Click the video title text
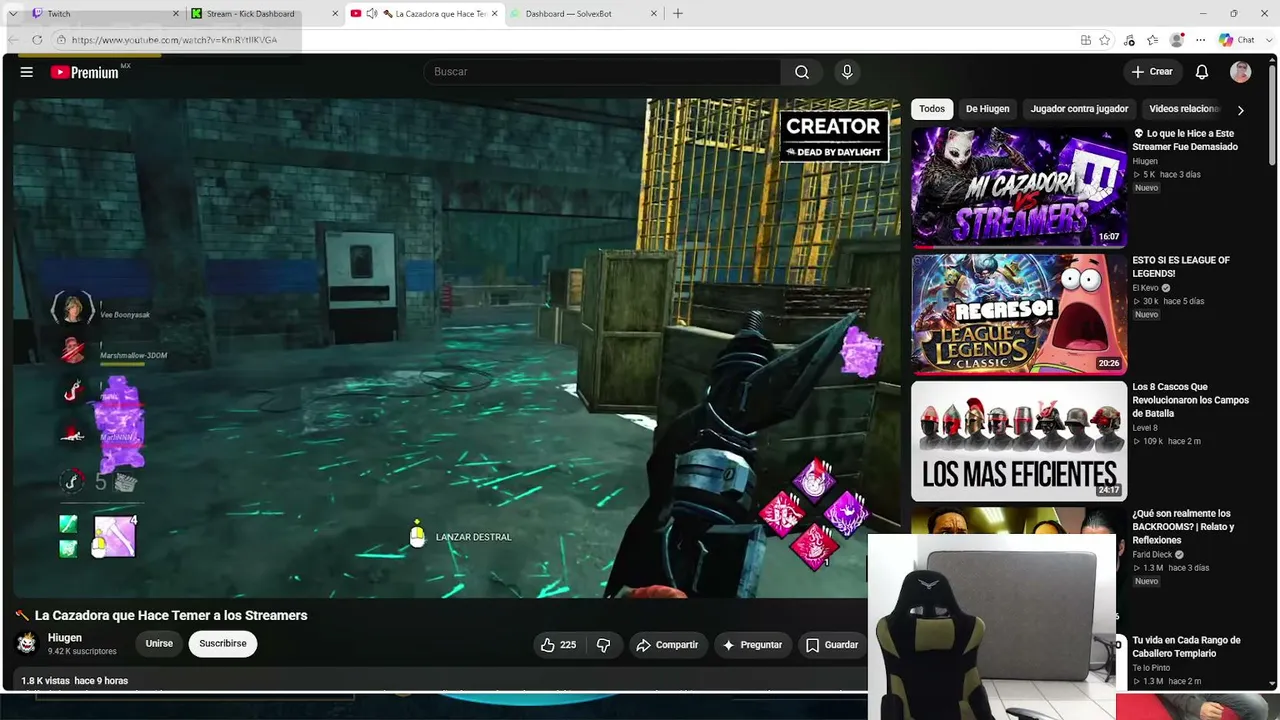Screen dimensions: 1280x720 (171, 616)
